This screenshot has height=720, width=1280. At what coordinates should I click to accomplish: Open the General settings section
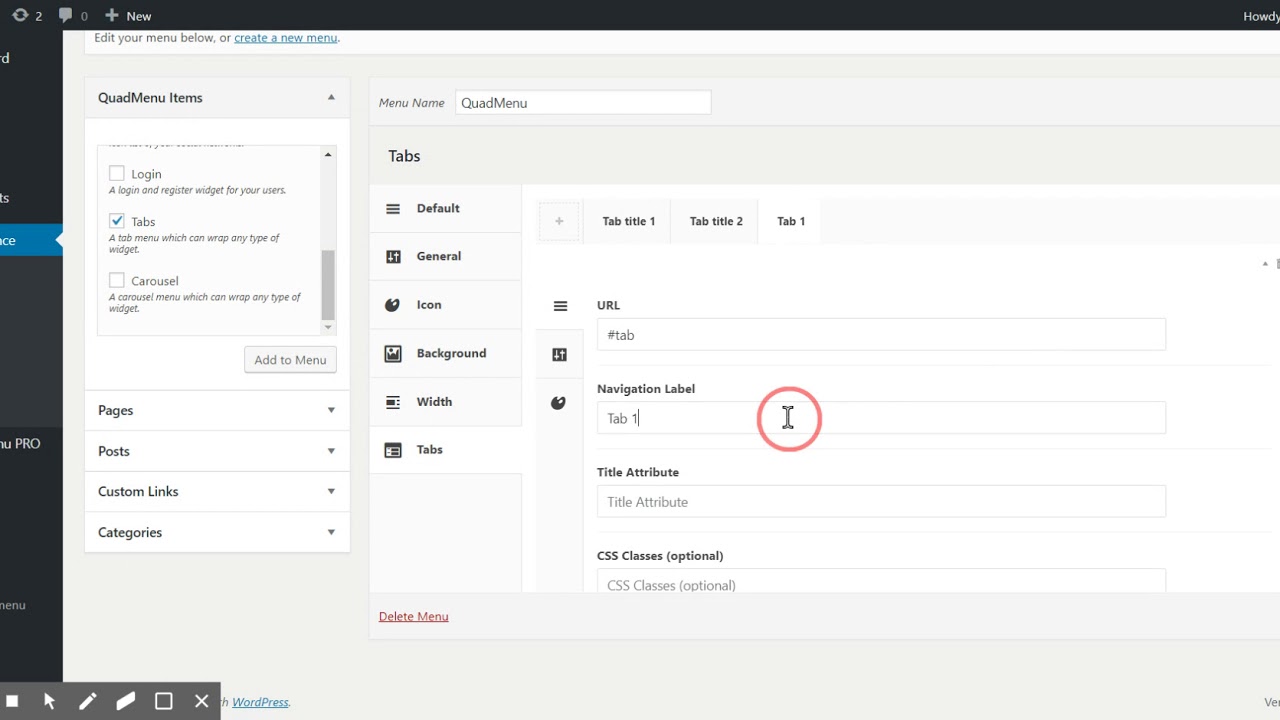[x=445, y=256]
